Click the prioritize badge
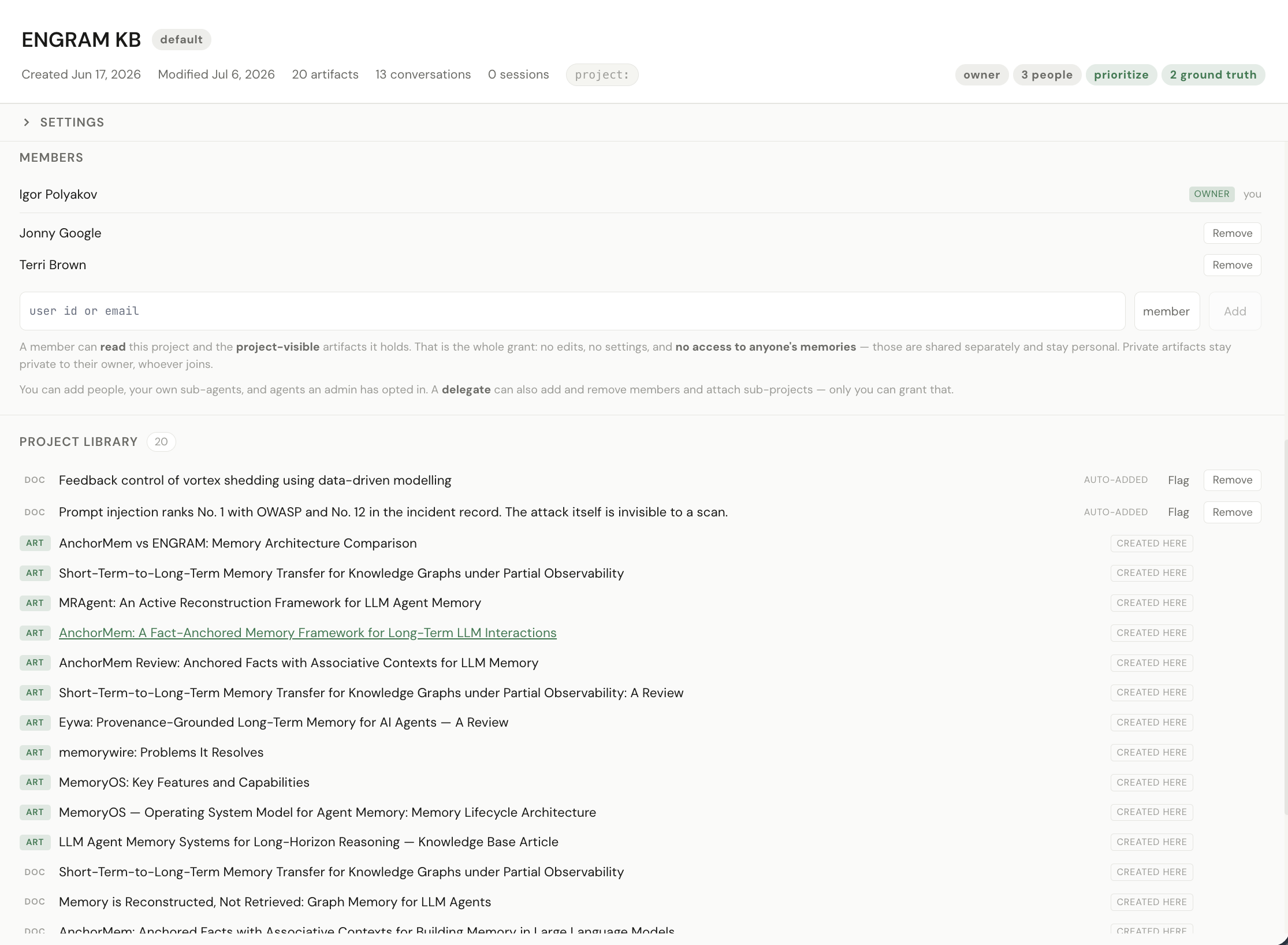Image resolution: width=1288 pixels, height=945 pixels. tap(1121, 75)
